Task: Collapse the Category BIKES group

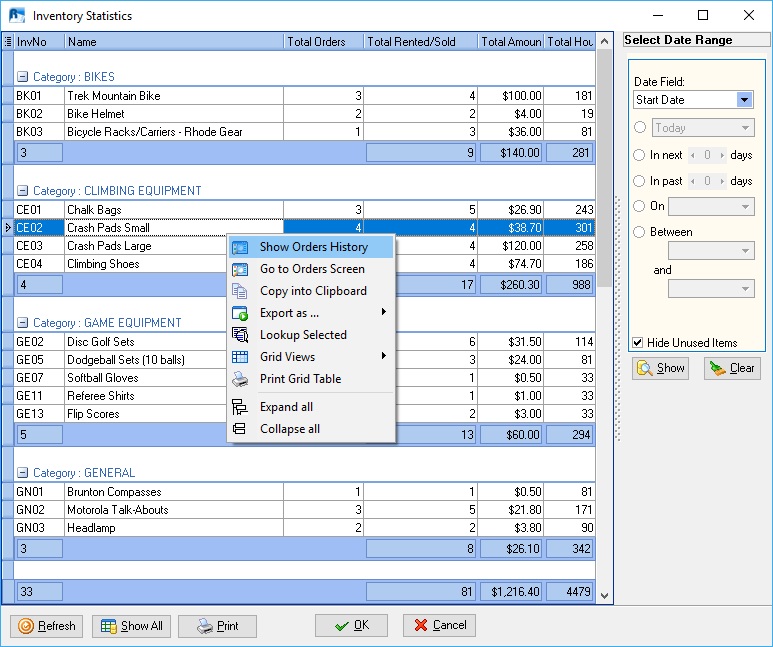Action: [23, 77]
